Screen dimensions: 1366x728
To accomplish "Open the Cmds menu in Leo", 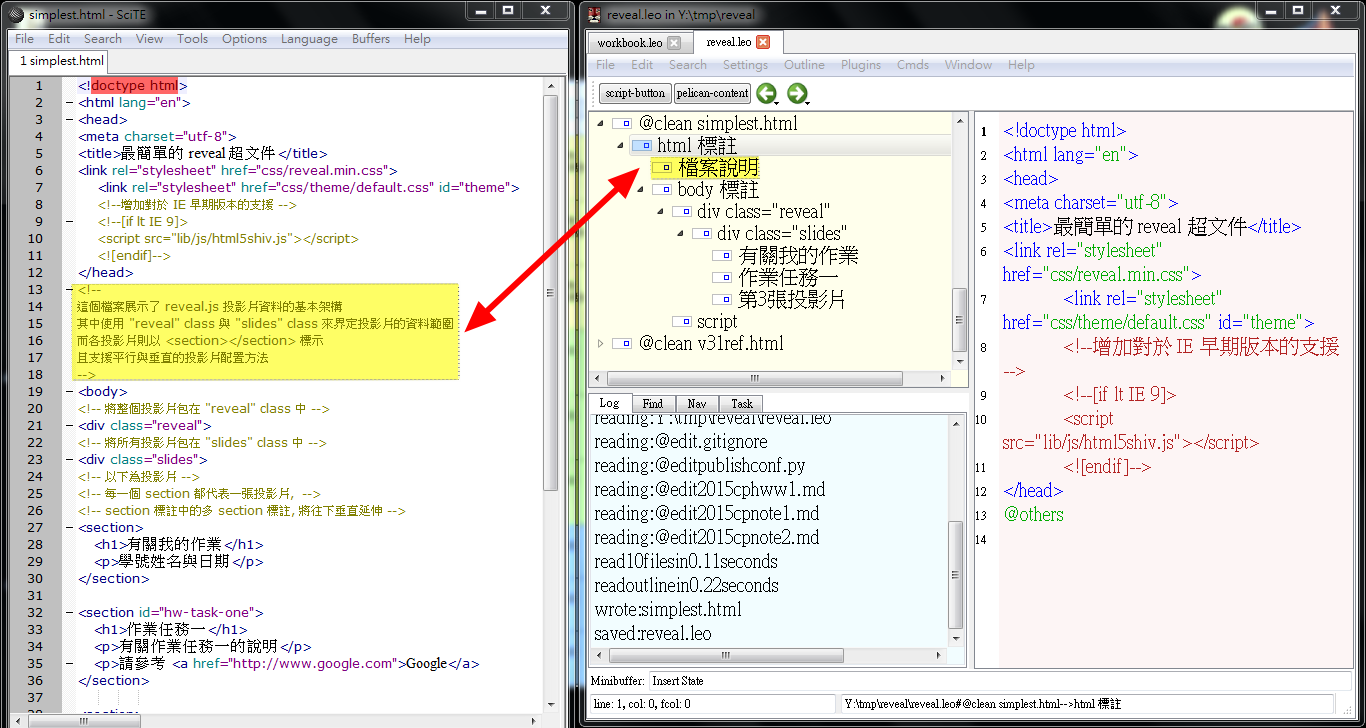I will tap(912, 65).
